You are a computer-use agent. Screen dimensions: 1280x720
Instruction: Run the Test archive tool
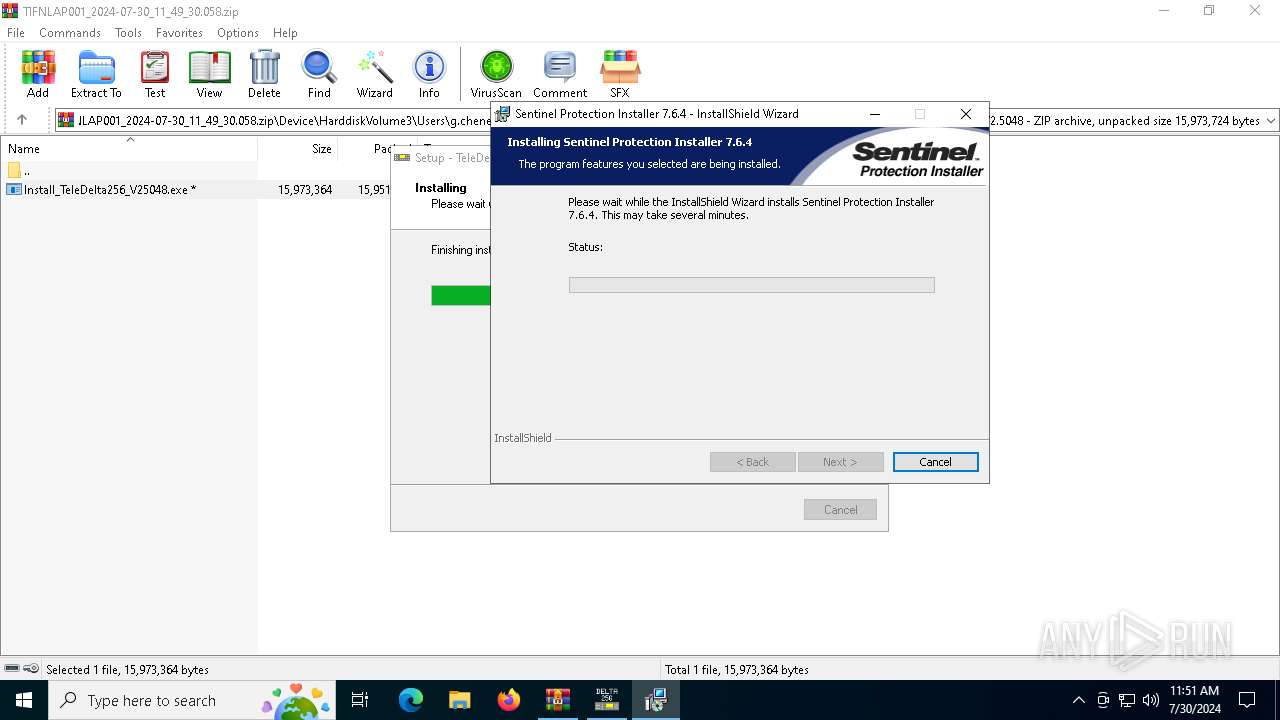(x=155, y=75)
